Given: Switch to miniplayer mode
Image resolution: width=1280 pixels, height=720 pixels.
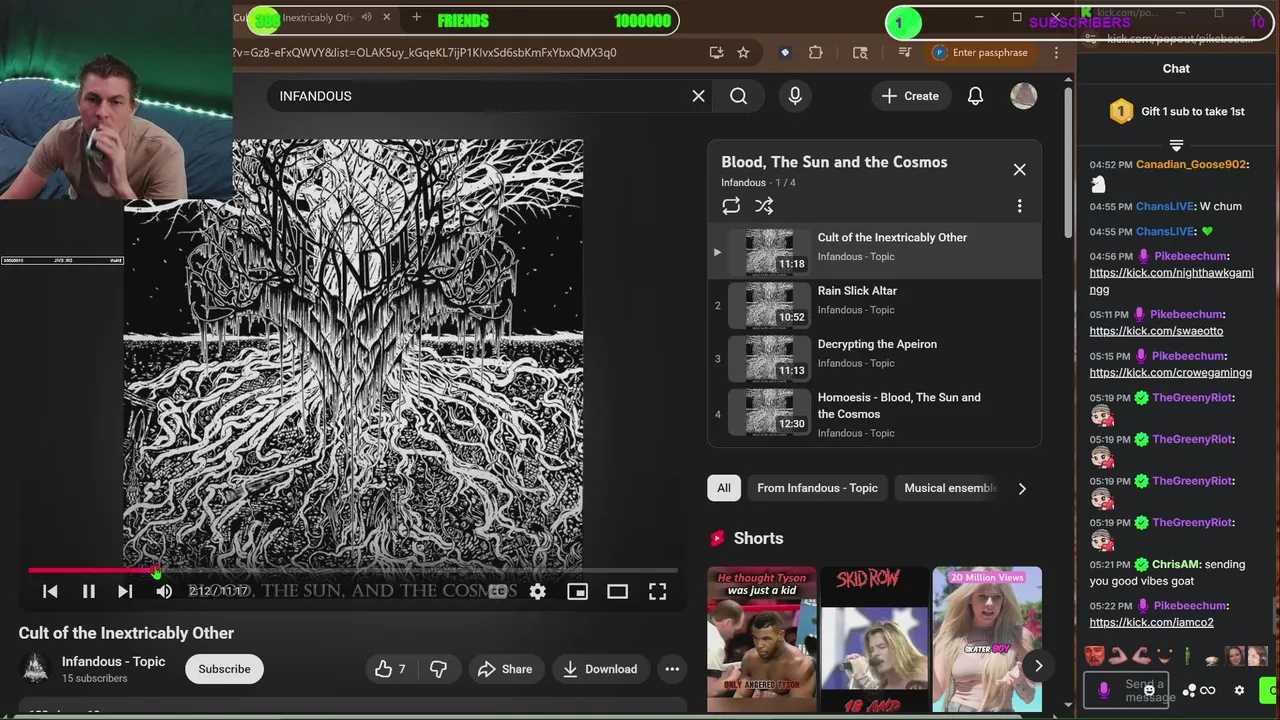Looking at the screenshot, I should tap(577, 592).
